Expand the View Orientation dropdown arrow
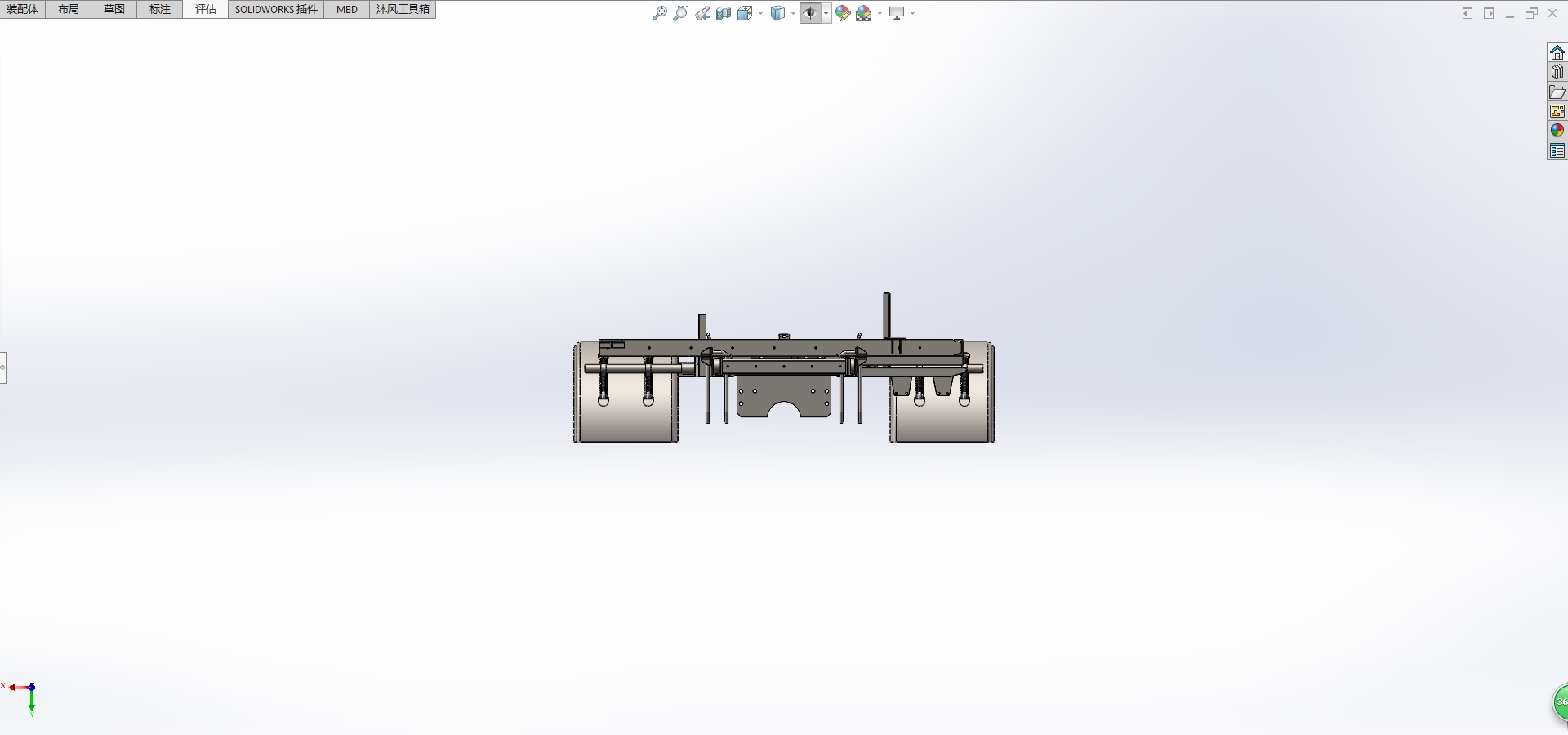Screen dimensions: 1568x735 (x=760, y=13)
